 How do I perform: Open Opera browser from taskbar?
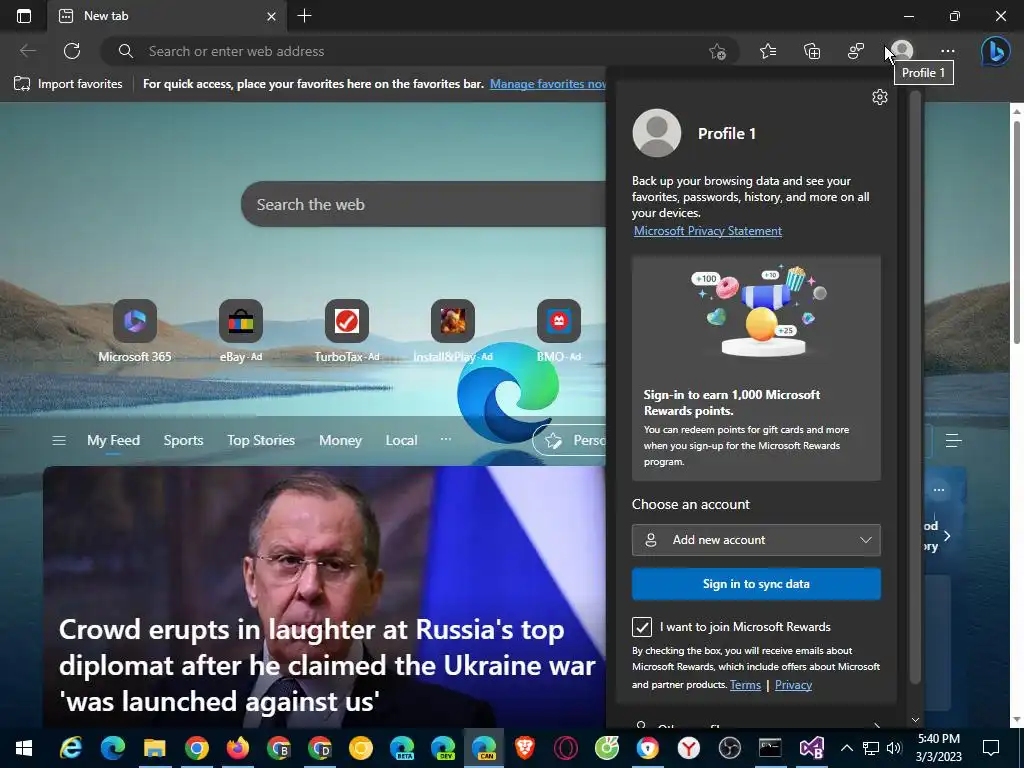566,748
